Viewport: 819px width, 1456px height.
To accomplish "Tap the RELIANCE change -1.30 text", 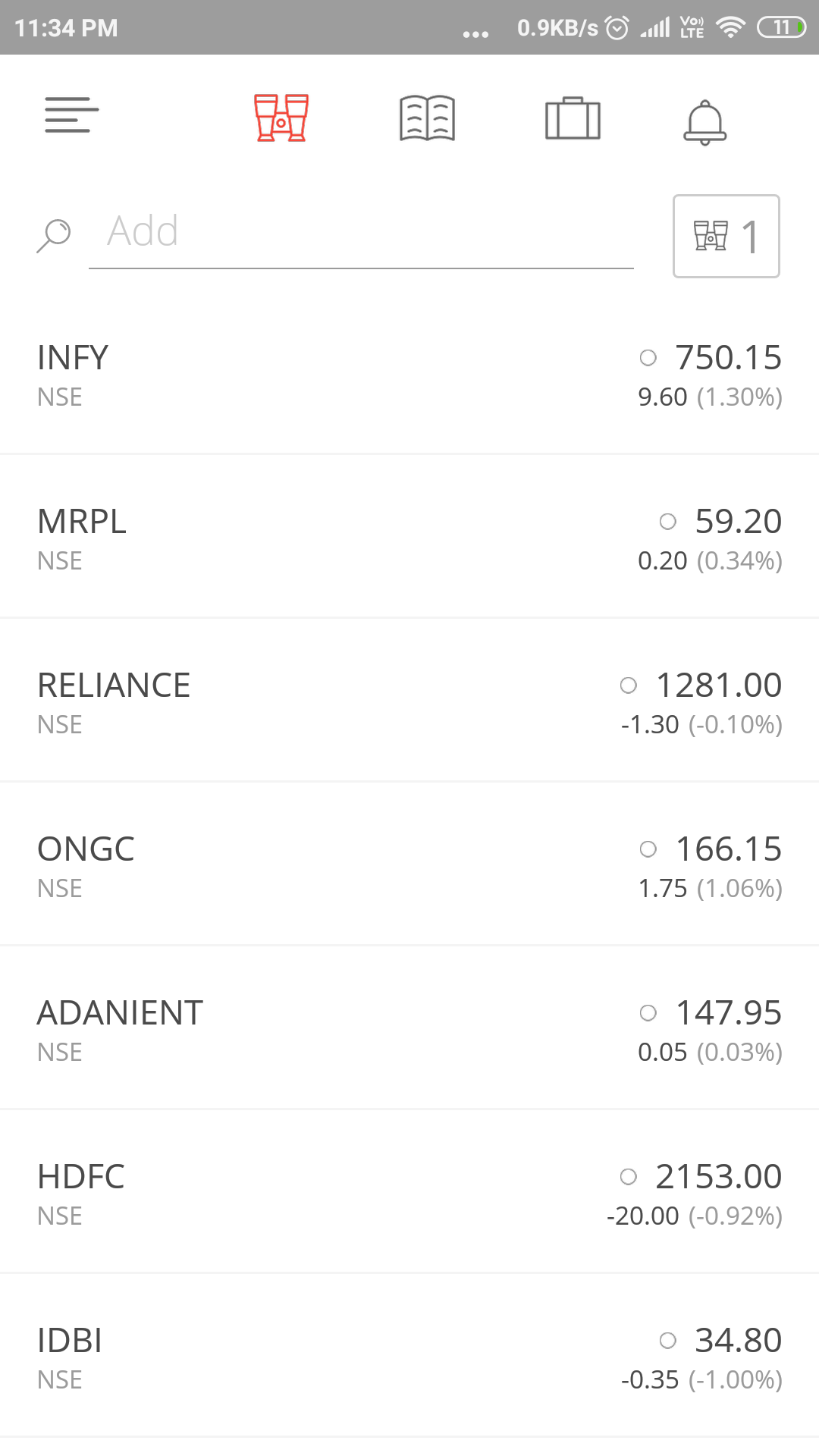I will click(x=650, y=725).
